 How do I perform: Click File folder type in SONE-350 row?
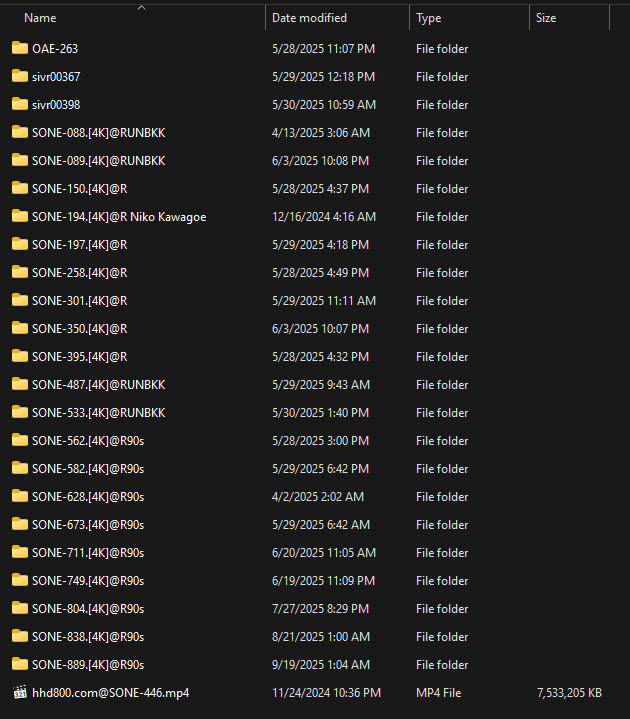click(x=442, y=329)
